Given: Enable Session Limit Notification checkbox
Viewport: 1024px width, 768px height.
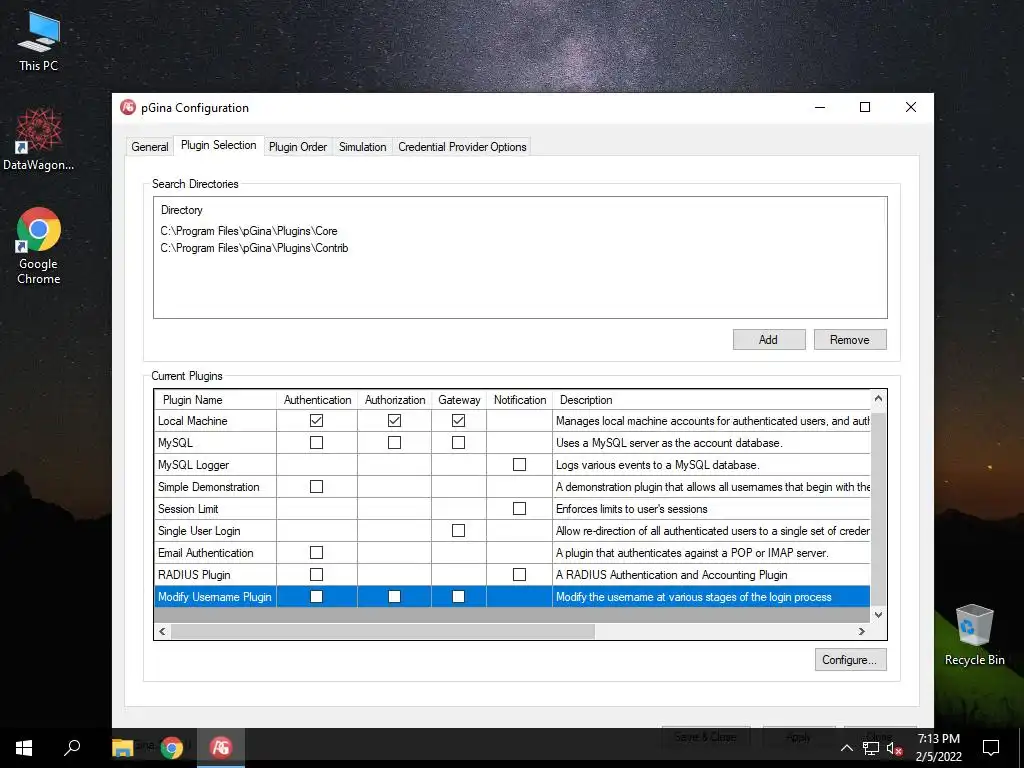Looking at the screenshot, I should point(519,508).
